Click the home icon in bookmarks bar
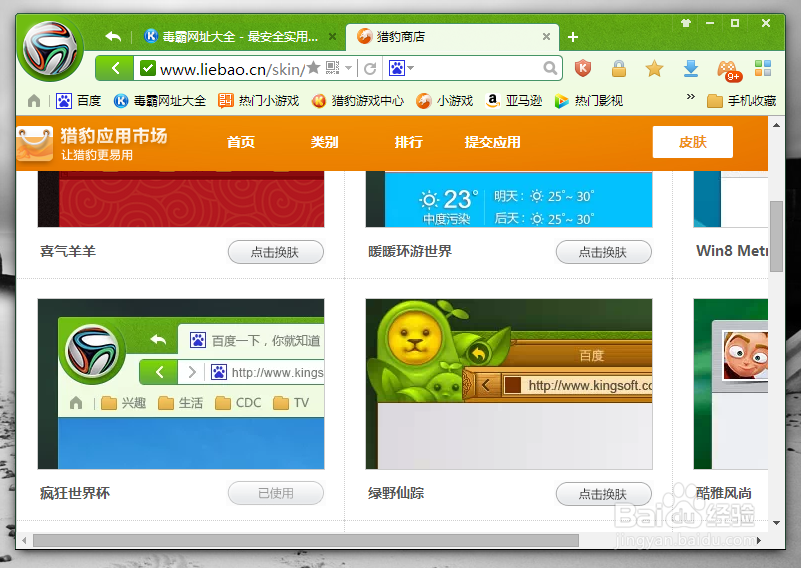 click(x=34, y=101)
